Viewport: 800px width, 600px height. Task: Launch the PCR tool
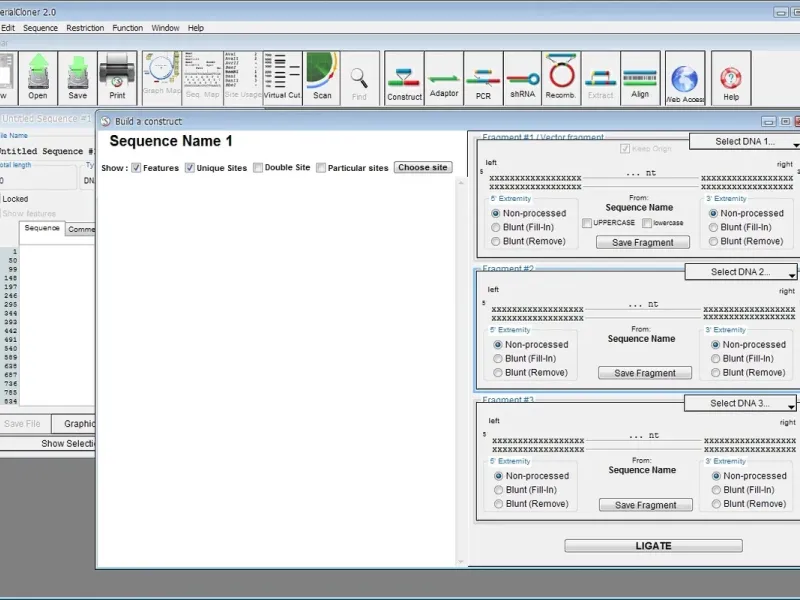click(x=483, y=78)
